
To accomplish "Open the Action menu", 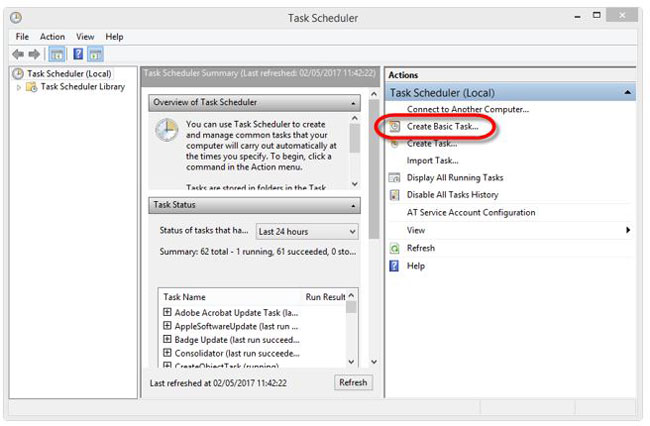I will click(x=52, y=37).
